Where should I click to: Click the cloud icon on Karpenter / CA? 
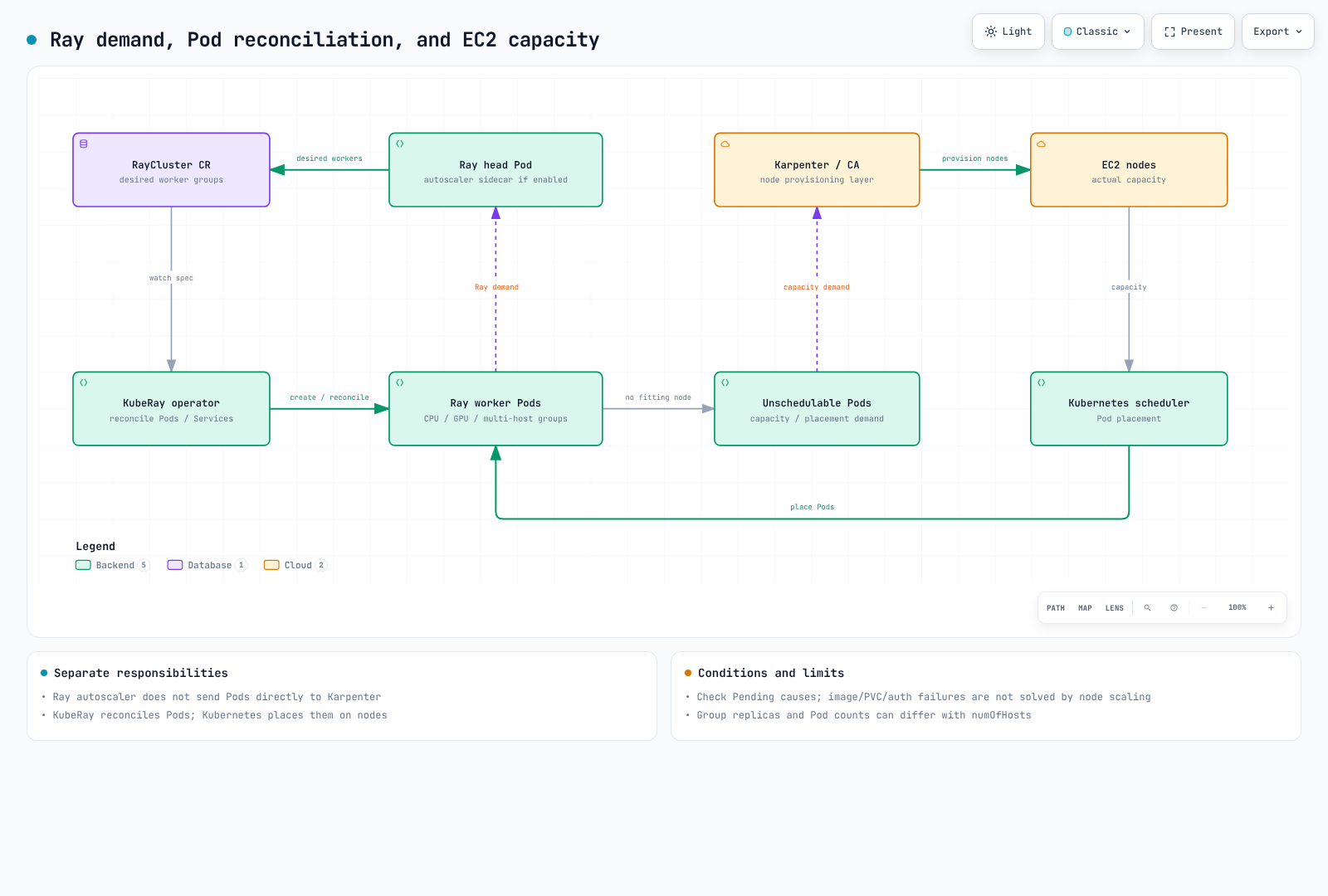pos(725,144)
